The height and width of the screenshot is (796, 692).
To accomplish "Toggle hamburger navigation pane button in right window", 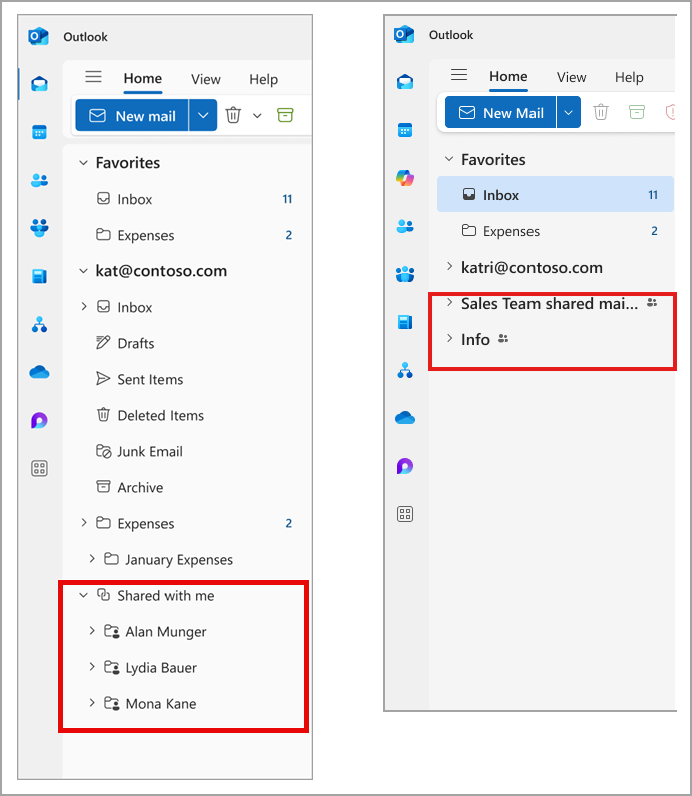I will tap(459, 75).
